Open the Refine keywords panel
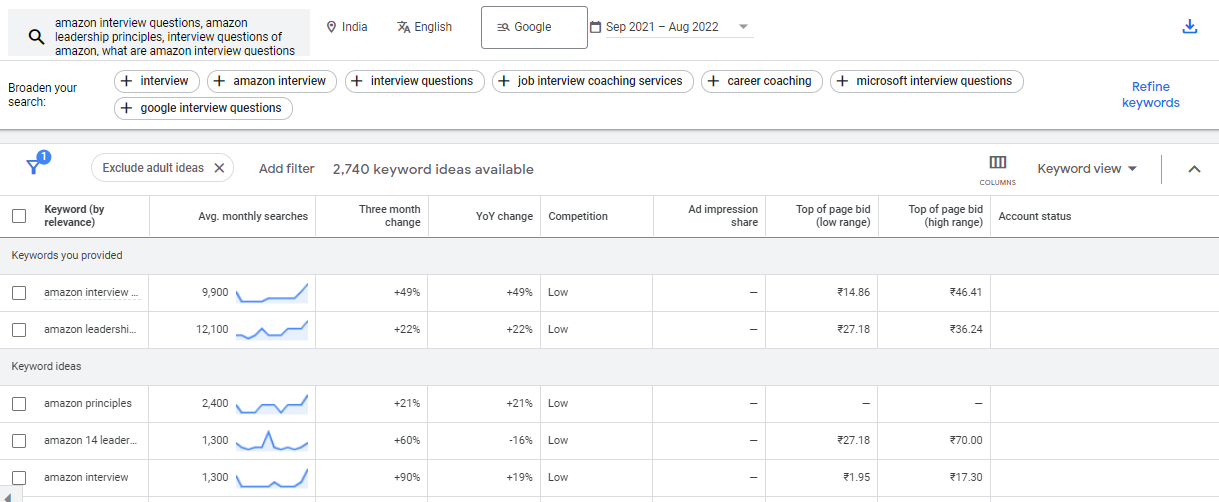The image size is (1219, 502). coord(1151,95)
